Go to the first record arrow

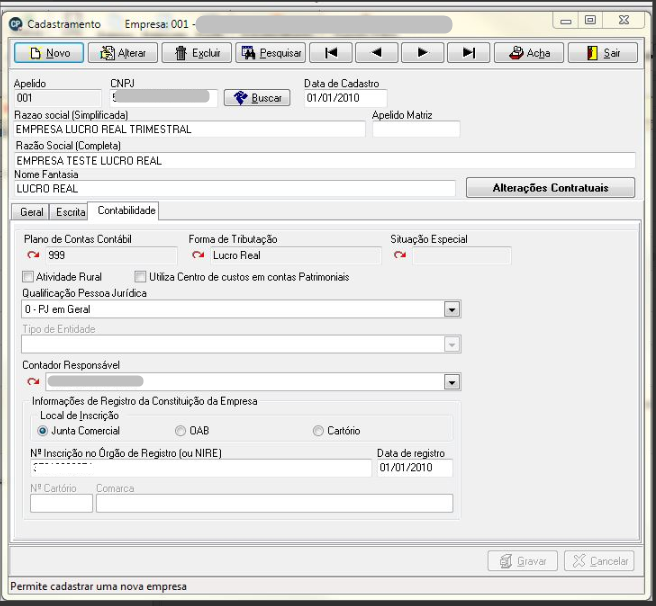pos(331,53)
